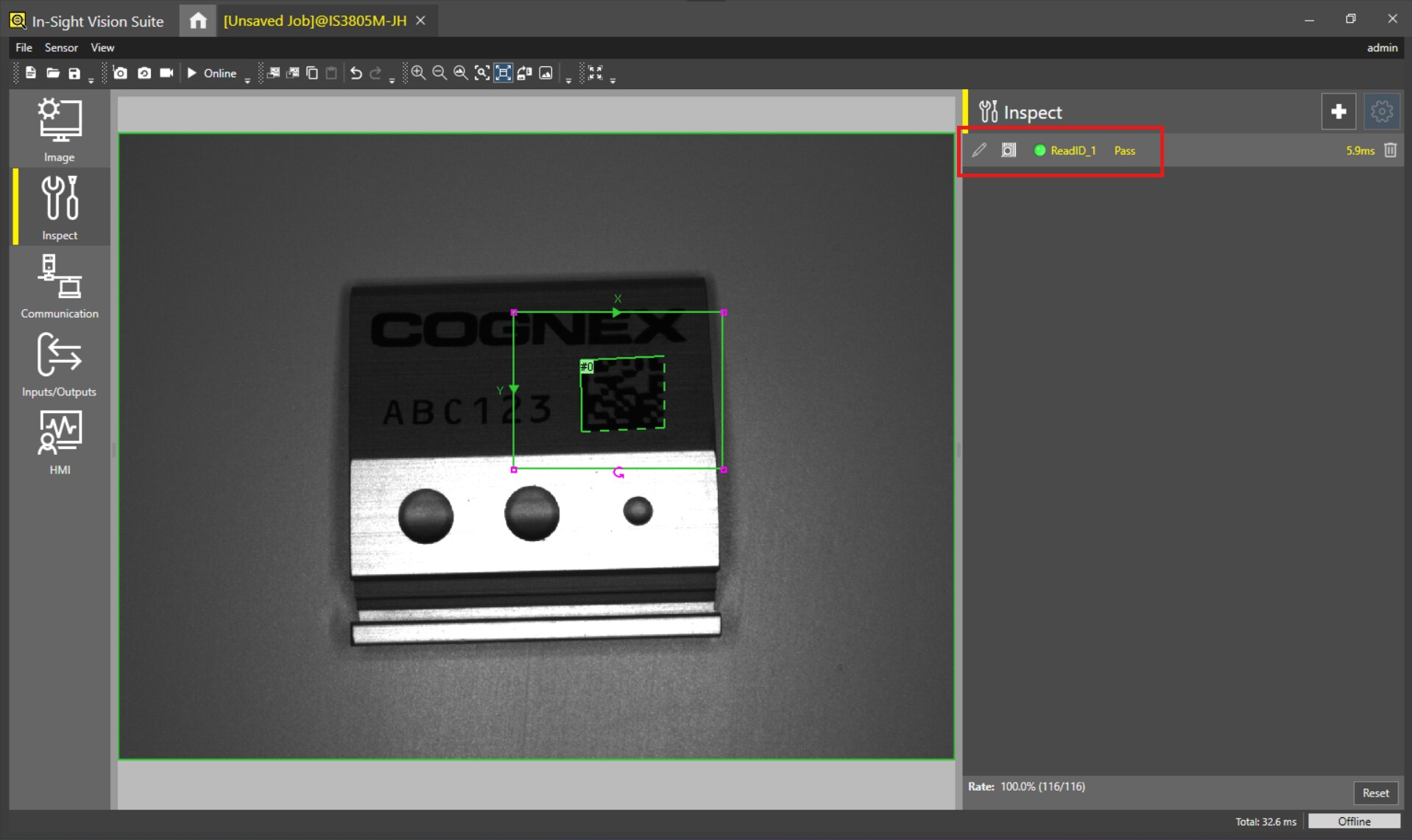Add a new tool with the plus button

[1338, 111]
